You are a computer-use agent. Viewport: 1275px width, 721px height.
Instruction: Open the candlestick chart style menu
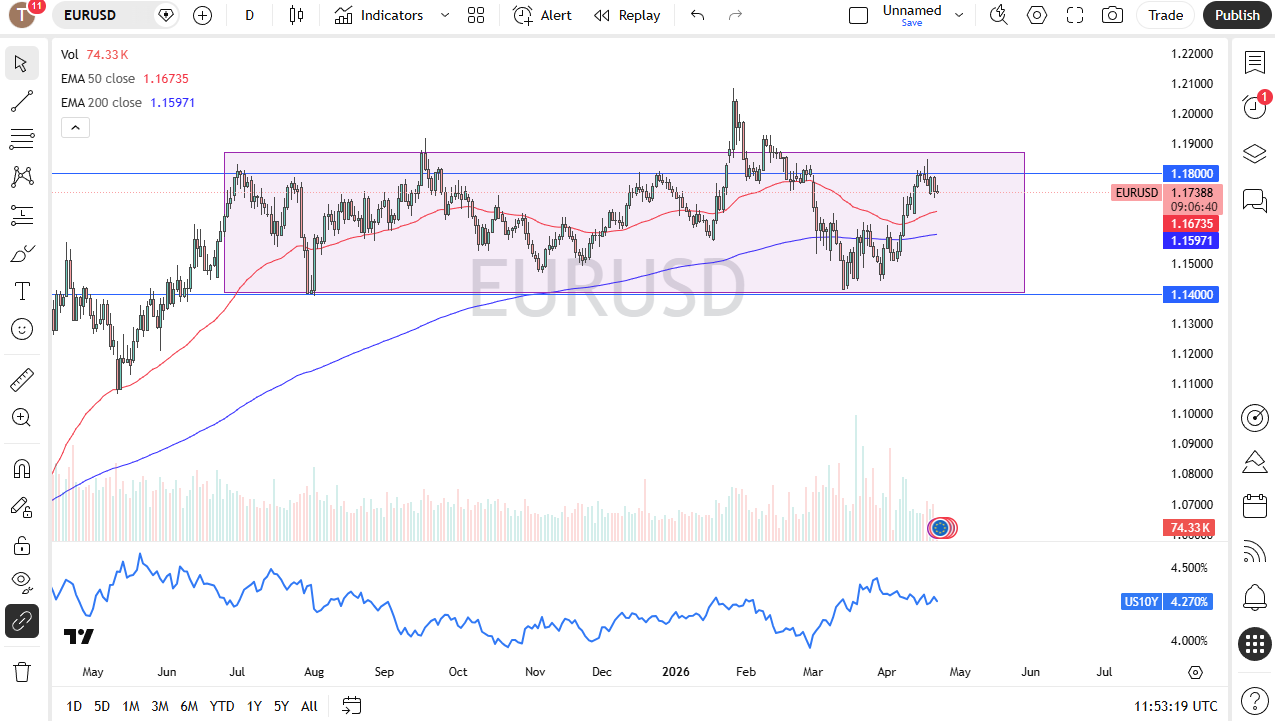(295, 15)
